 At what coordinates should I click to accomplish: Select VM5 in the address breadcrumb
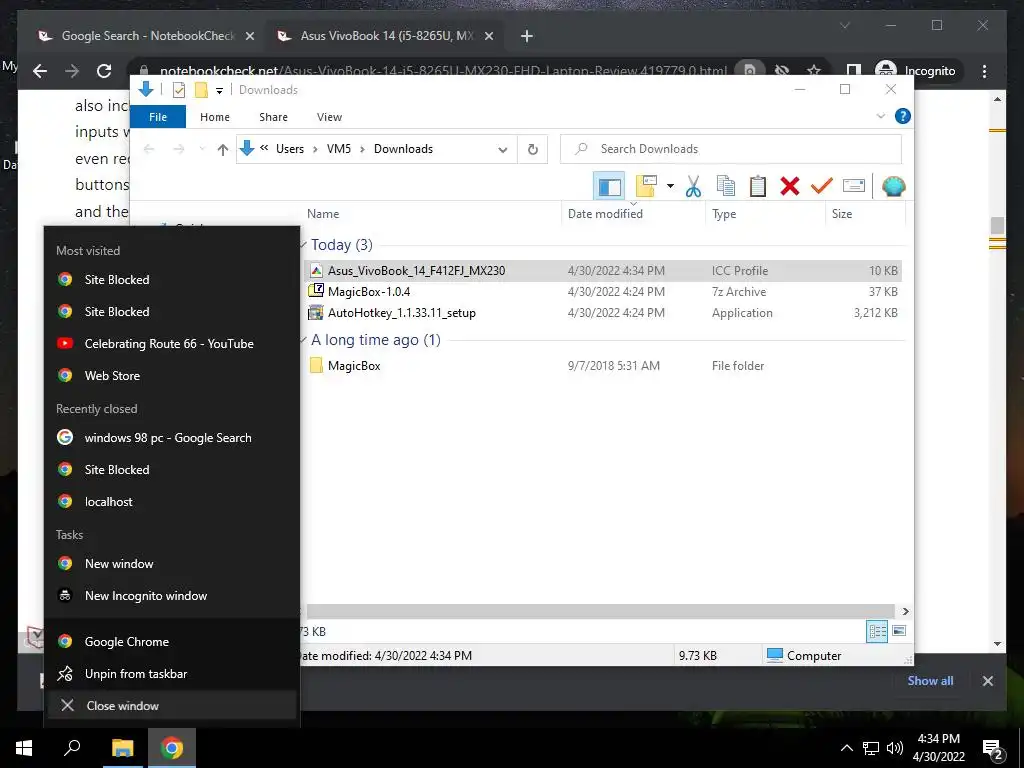point(339,149)
